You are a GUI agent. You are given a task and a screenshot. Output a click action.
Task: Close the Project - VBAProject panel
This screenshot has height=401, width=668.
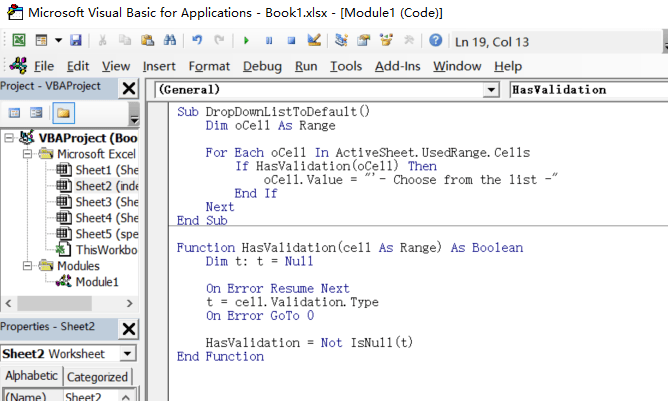pyautogui.click(x=129, y=89)
